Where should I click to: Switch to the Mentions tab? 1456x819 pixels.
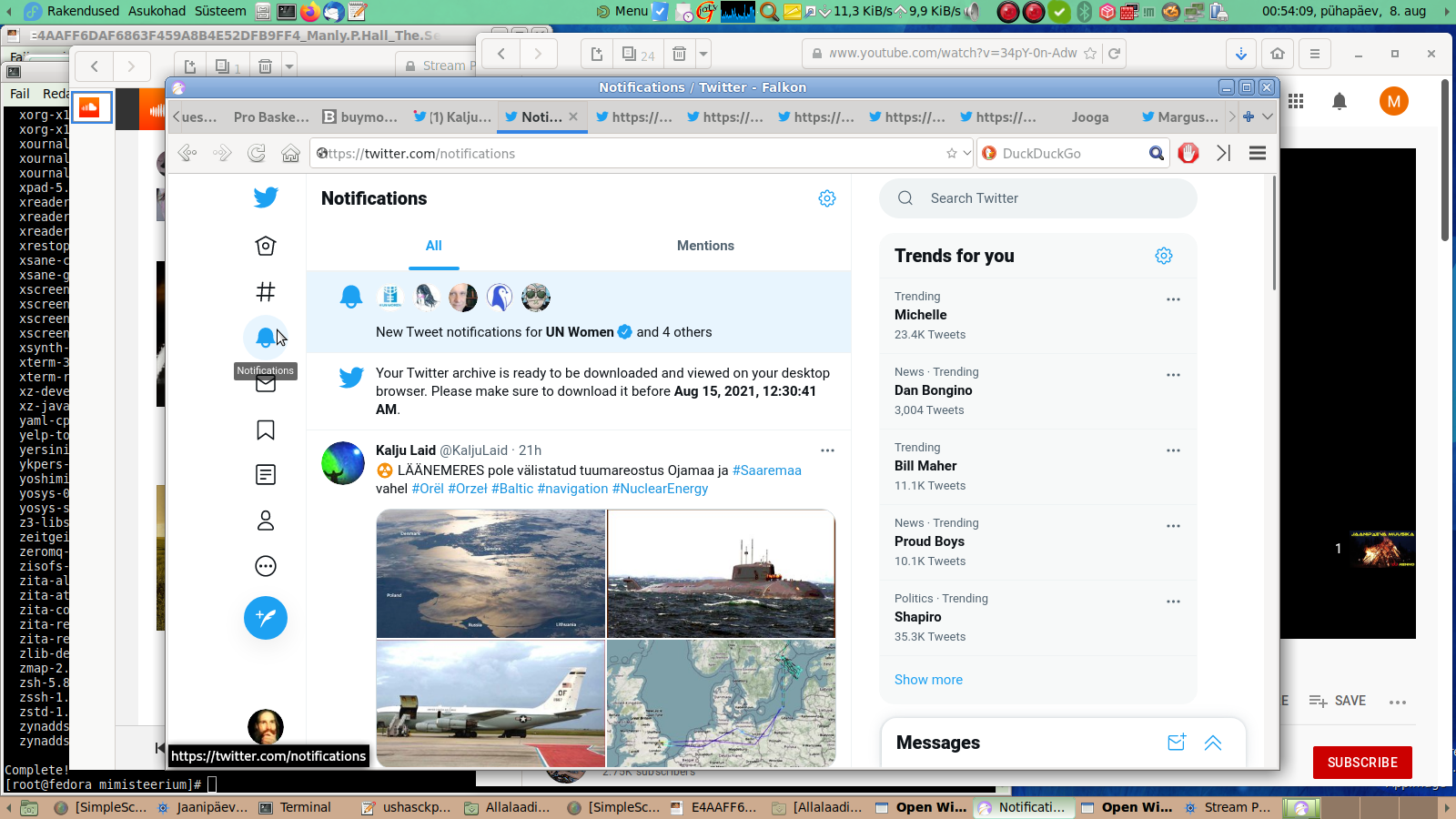(705, 246)
